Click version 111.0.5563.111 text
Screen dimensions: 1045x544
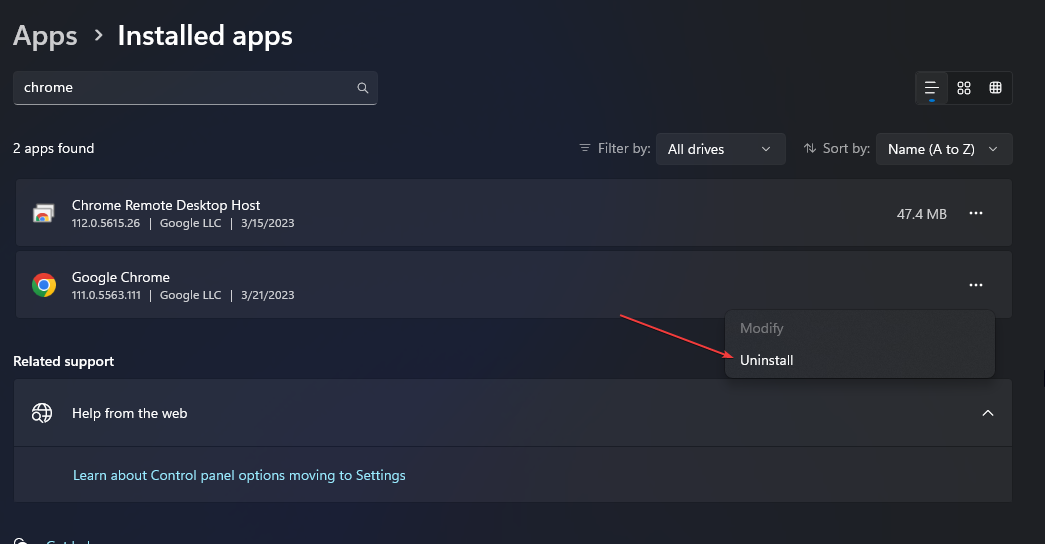(x=106, y=295)
